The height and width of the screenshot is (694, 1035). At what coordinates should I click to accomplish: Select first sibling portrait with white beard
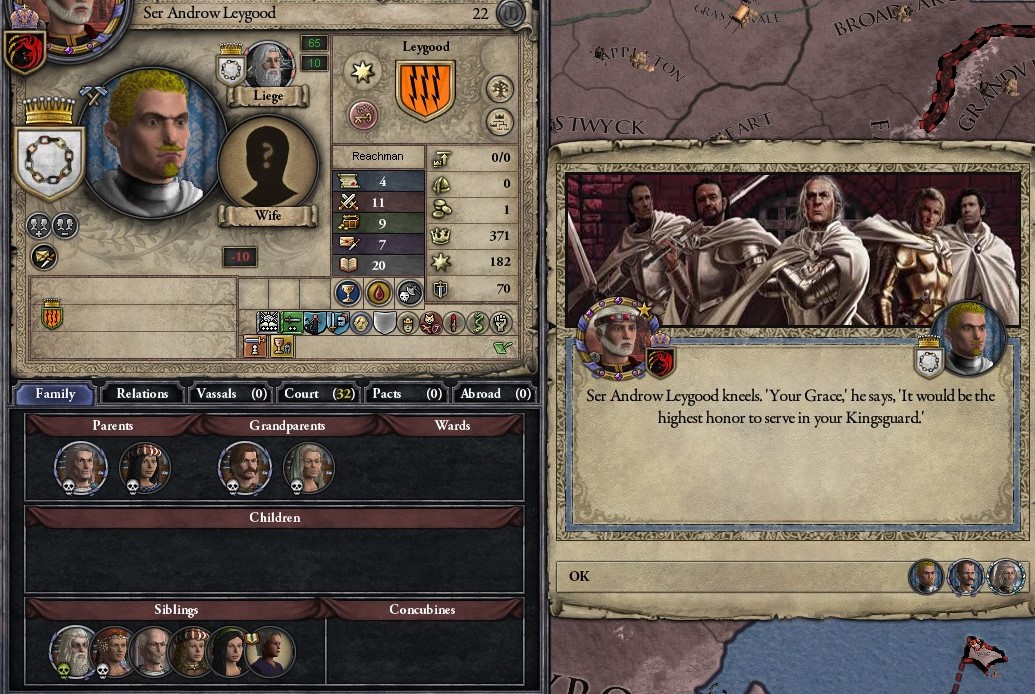click(x=73, y=652)
